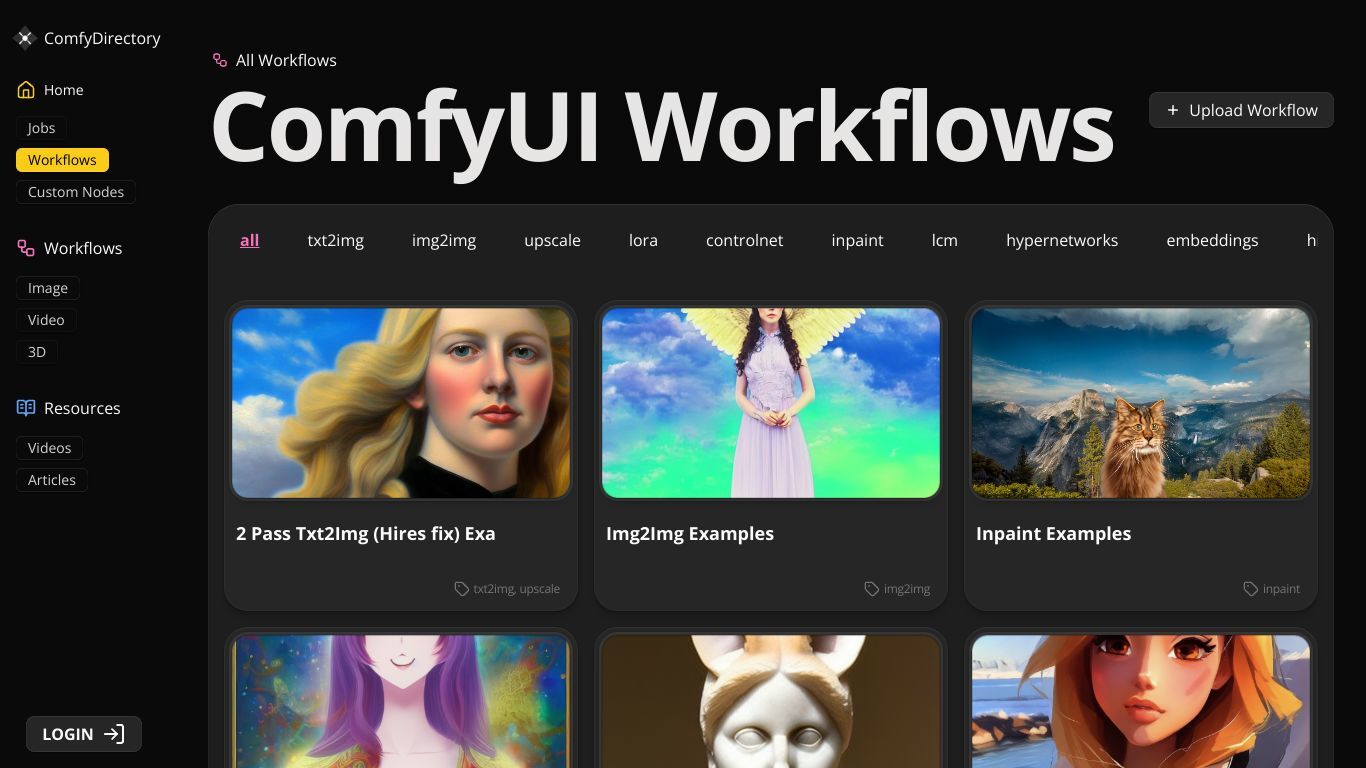
Task: Open the blonde woman portrait thumbnail
Action: (401, 403)
